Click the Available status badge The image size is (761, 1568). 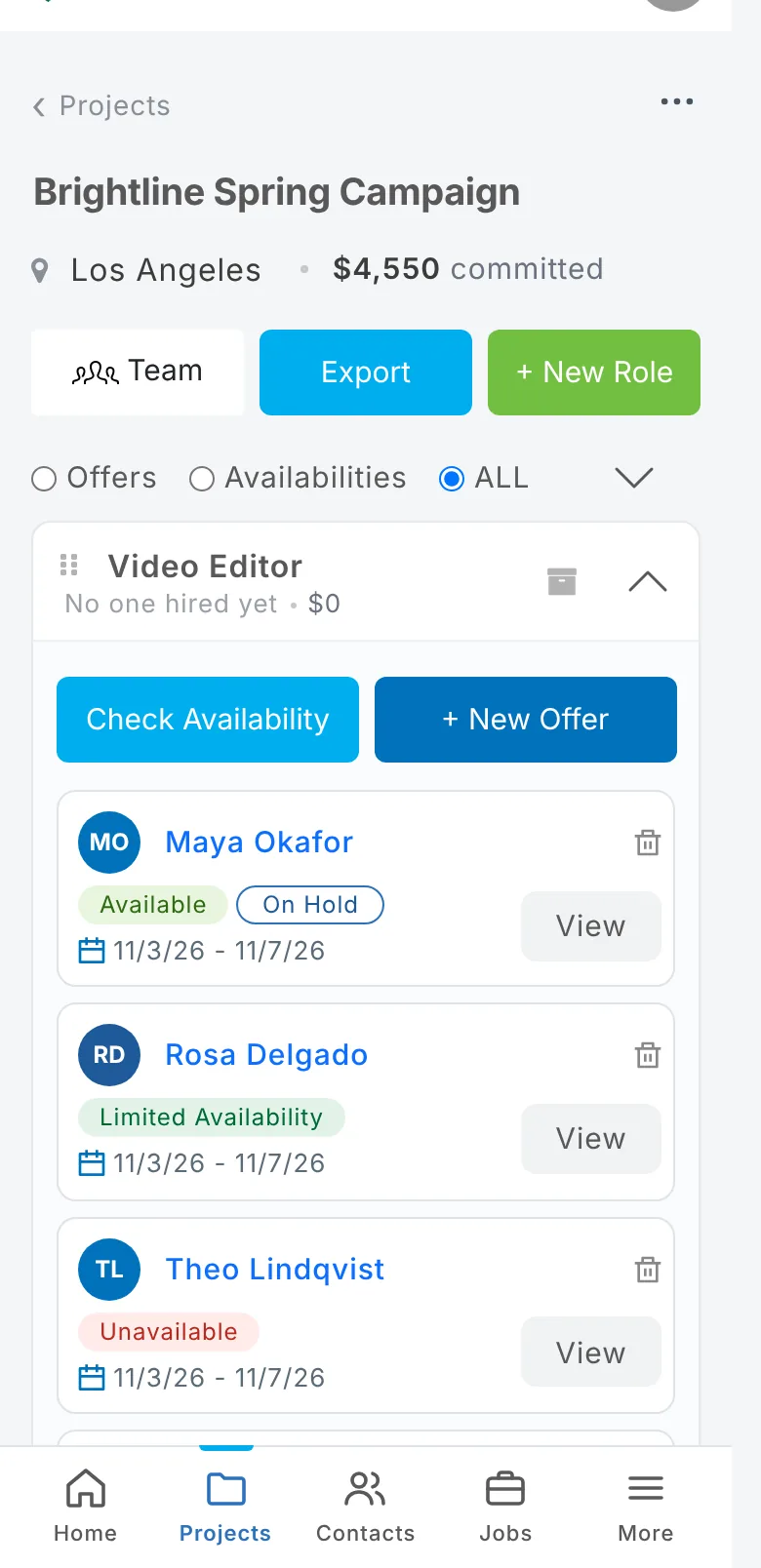[x=153, y=905]
